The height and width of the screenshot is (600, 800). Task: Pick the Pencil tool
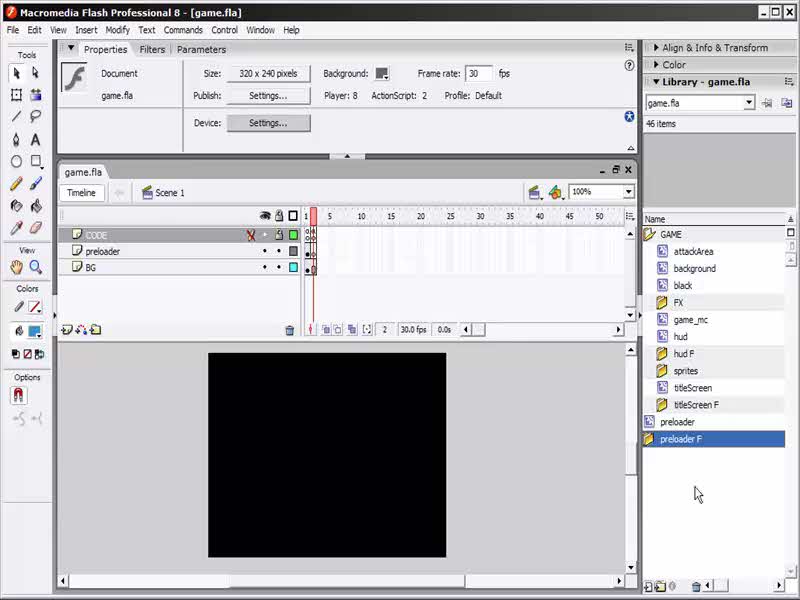[x=16, y=184]
